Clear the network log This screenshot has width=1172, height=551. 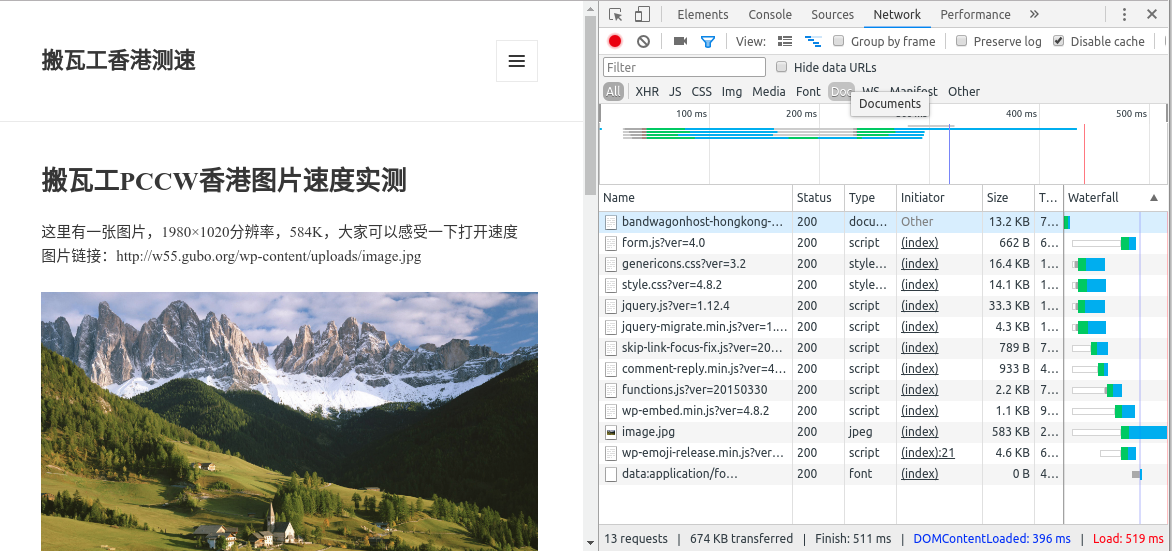tap(643, 41)
